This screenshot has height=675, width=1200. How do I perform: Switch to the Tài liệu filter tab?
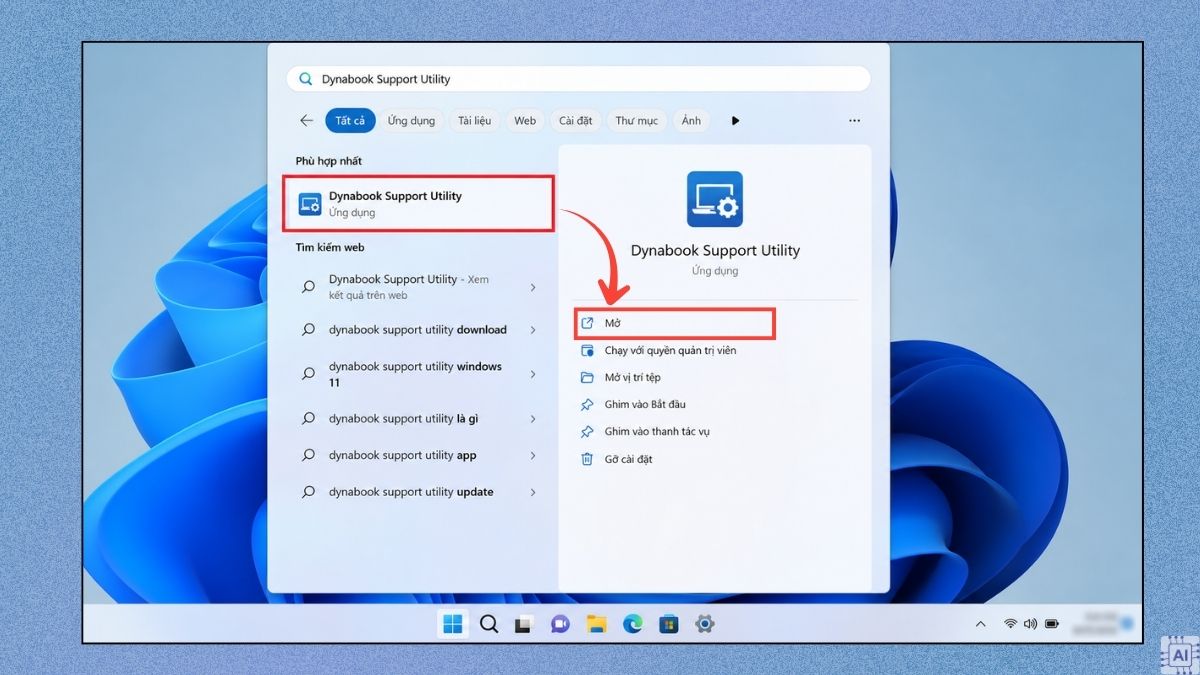tap(474, 120)
